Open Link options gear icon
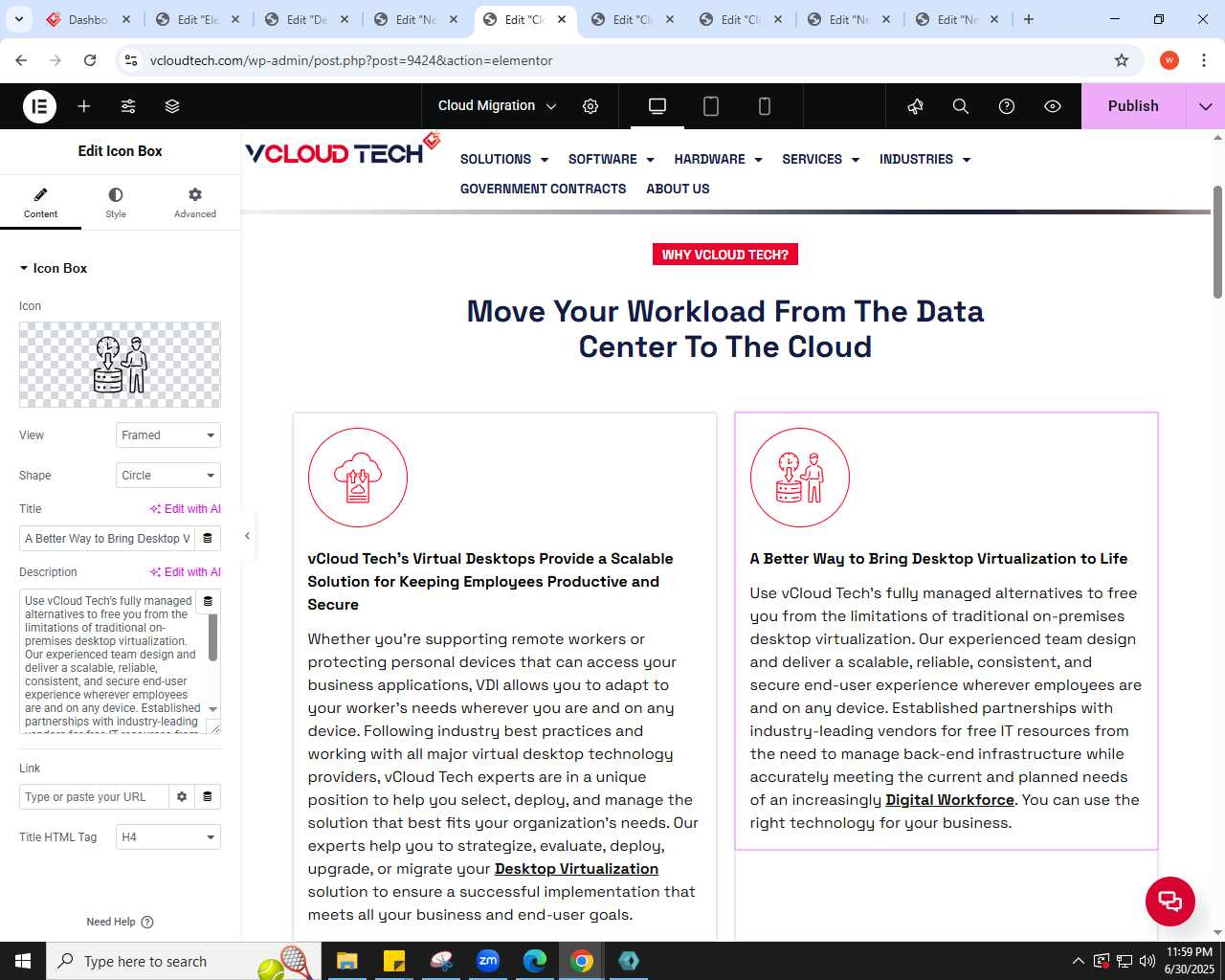1225x980 pixels. (x=182, y=797)
